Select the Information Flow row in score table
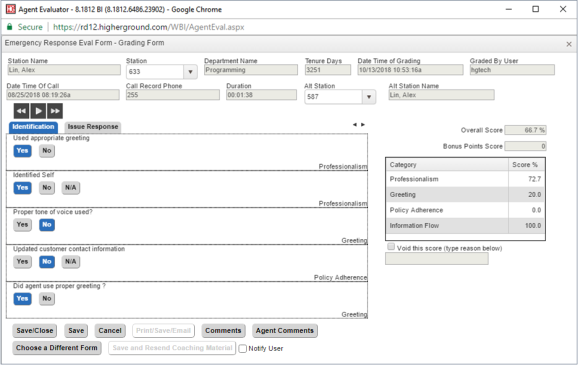 (x=466, y=226)
